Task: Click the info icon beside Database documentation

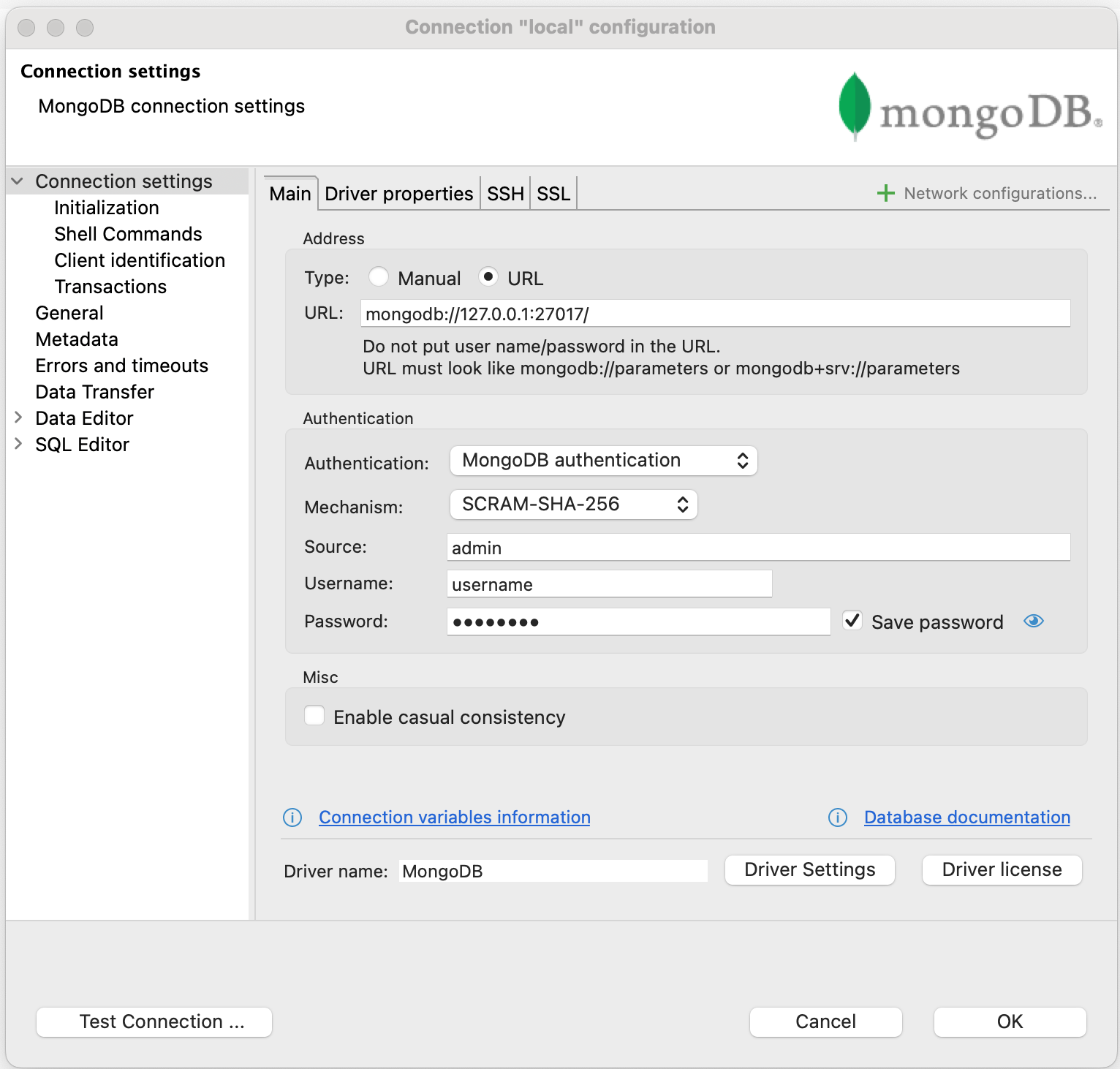Action: [x=837, y=817]
